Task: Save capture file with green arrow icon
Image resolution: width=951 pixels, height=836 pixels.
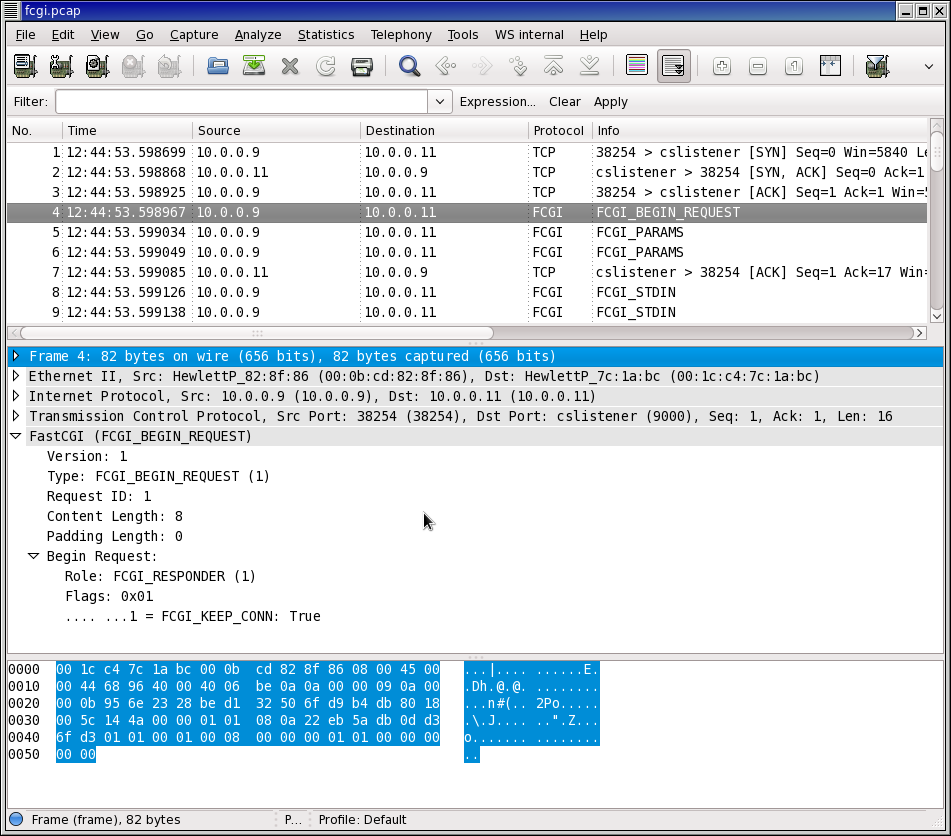Action: pos(254,66)
